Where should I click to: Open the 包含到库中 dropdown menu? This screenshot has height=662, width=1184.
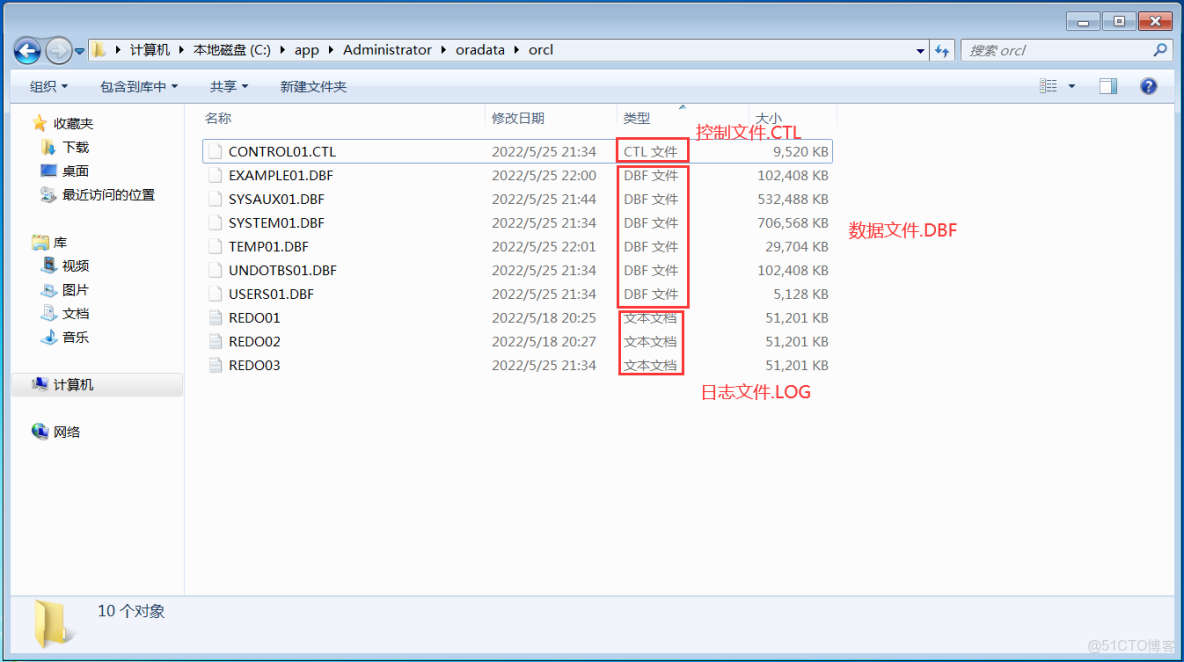click(x=138, y=87)
